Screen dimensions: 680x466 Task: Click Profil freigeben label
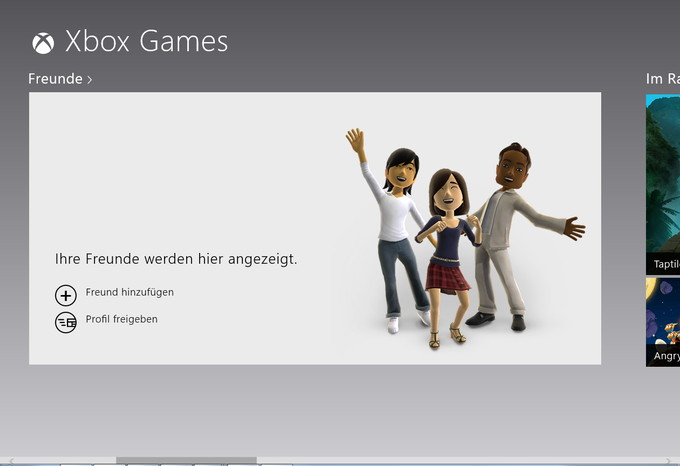coord(121,319)
